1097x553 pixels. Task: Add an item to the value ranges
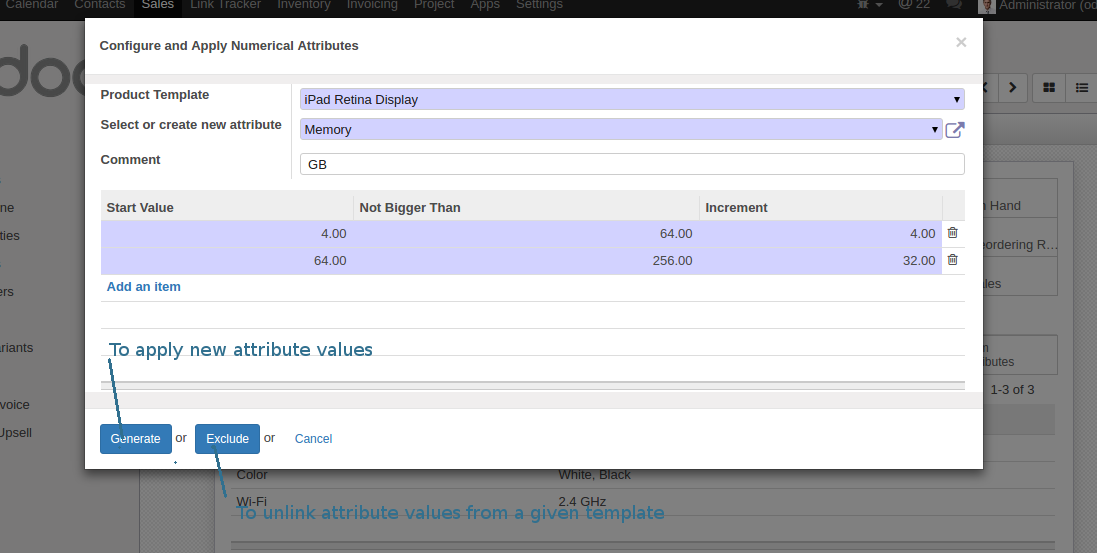coord(143,287)
